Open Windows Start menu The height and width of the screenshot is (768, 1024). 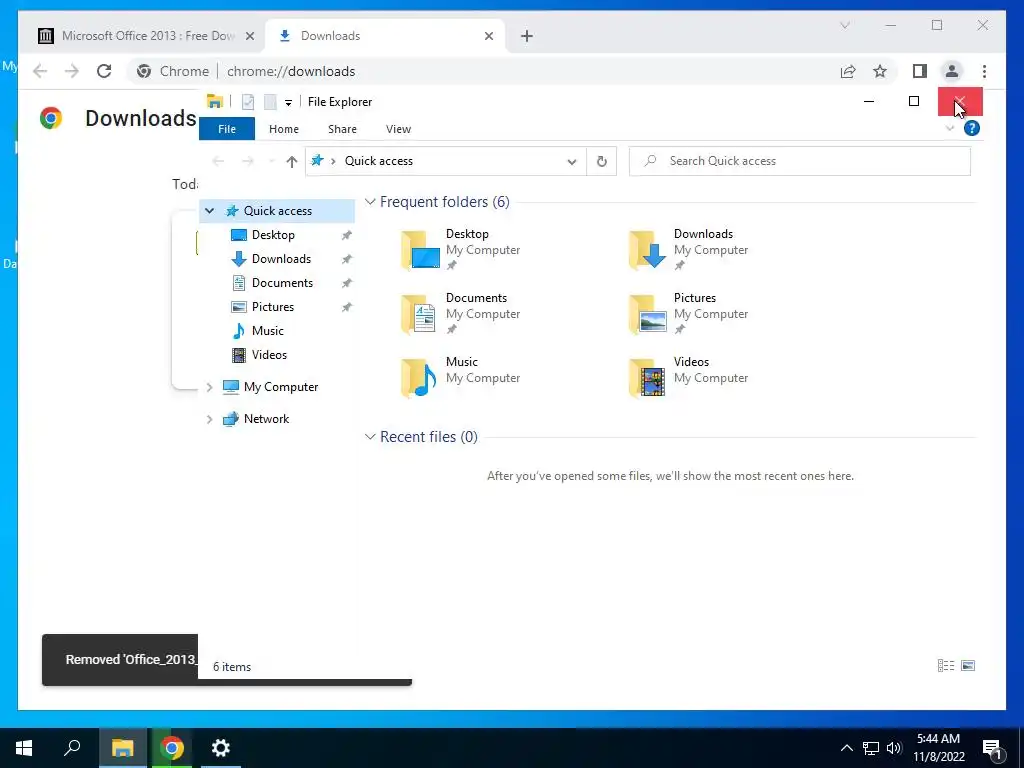tap(24, 748)
